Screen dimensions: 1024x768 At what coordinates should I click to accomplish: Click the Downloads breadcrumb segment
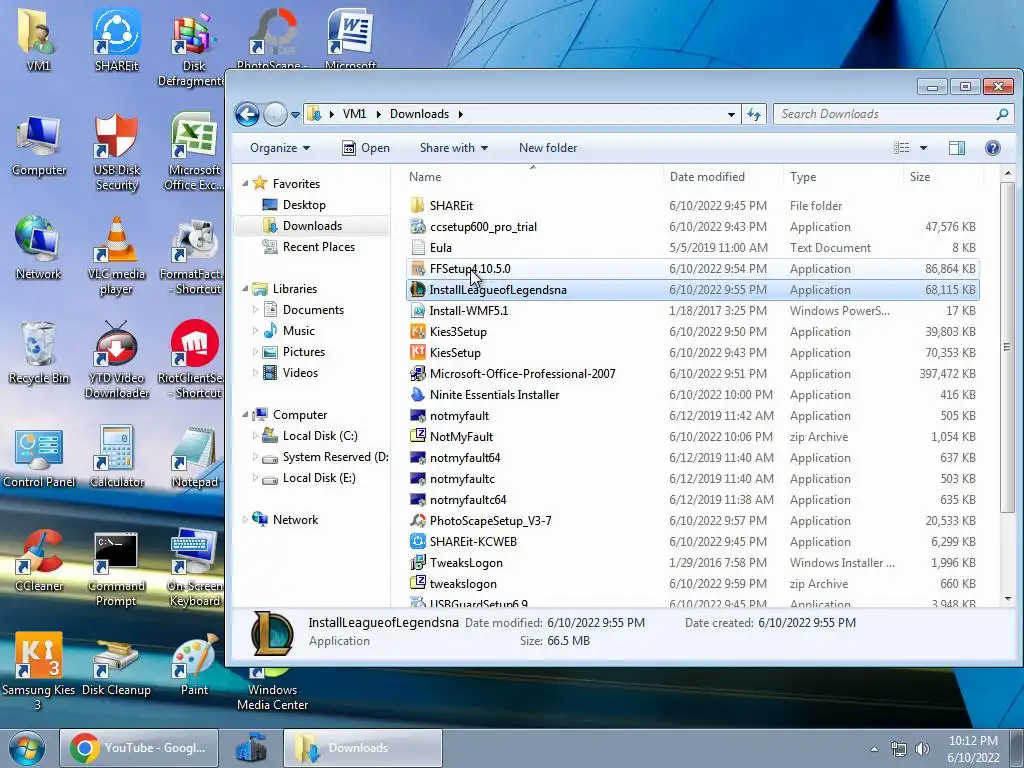pyautogui.click(x=419, y=114)
